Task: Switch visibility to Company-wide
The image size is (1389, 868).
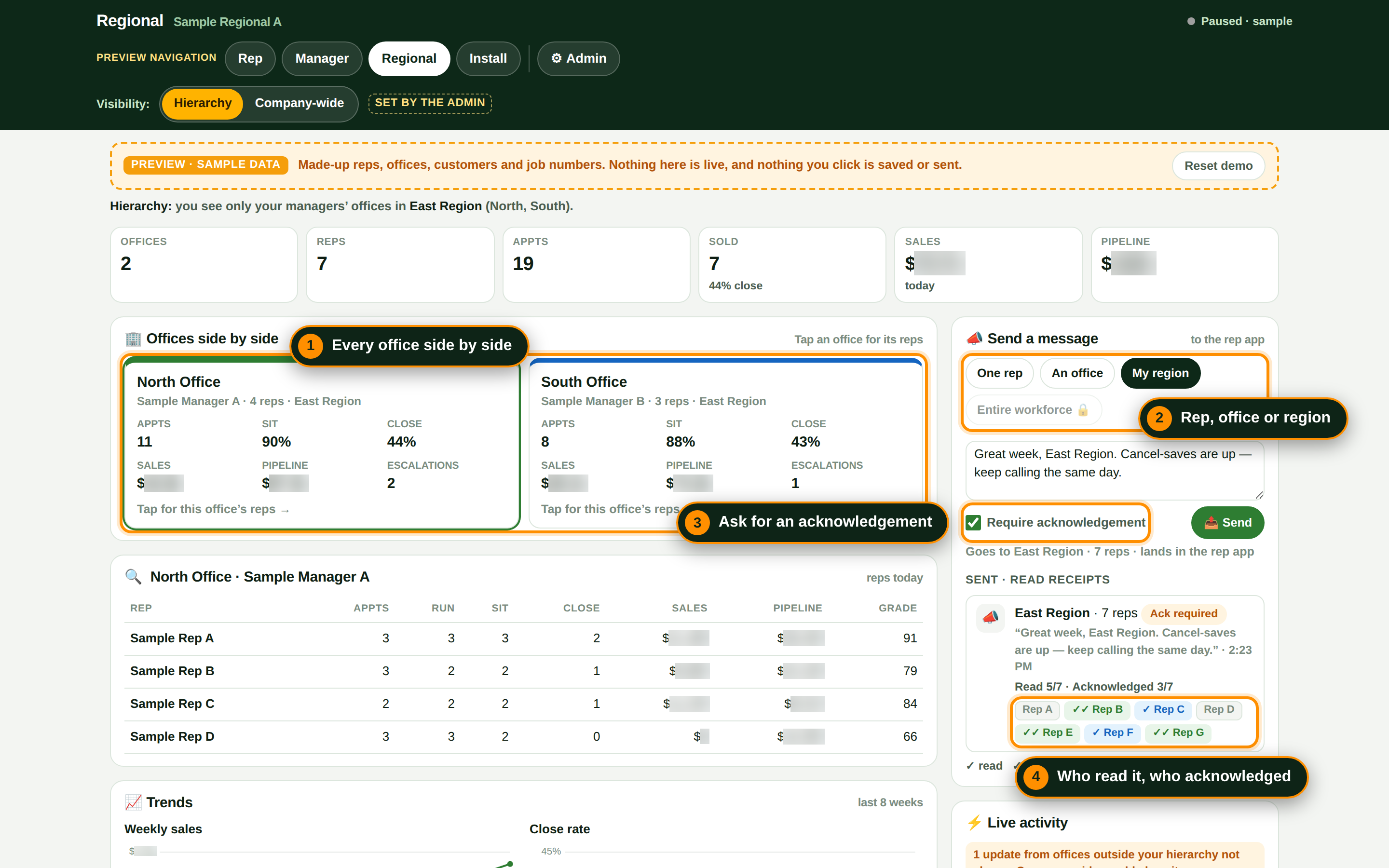Action: coord(299,103)
